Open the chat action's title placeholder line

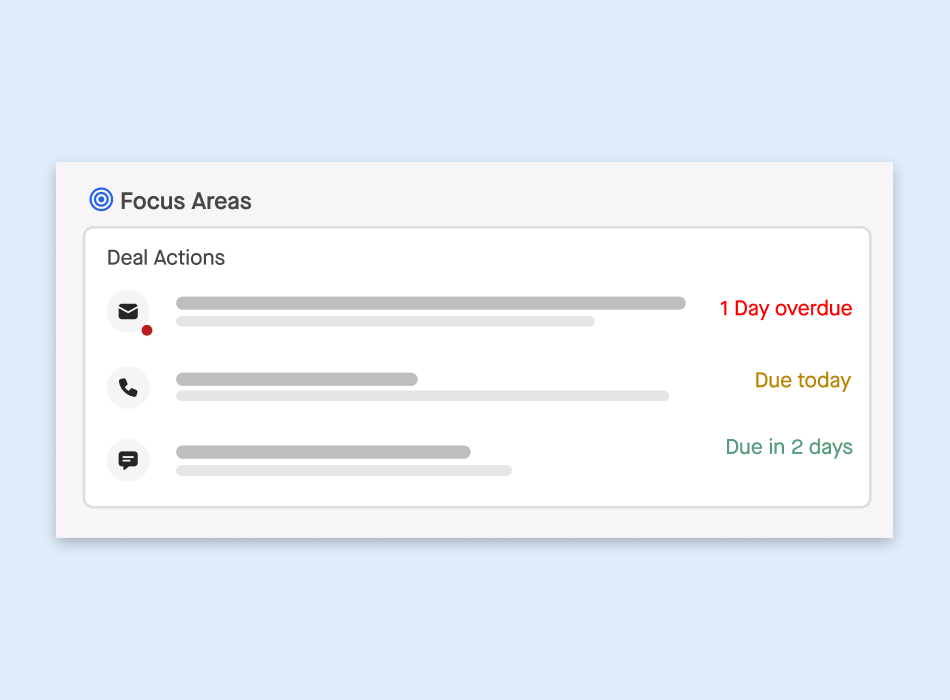pos(323,452)
